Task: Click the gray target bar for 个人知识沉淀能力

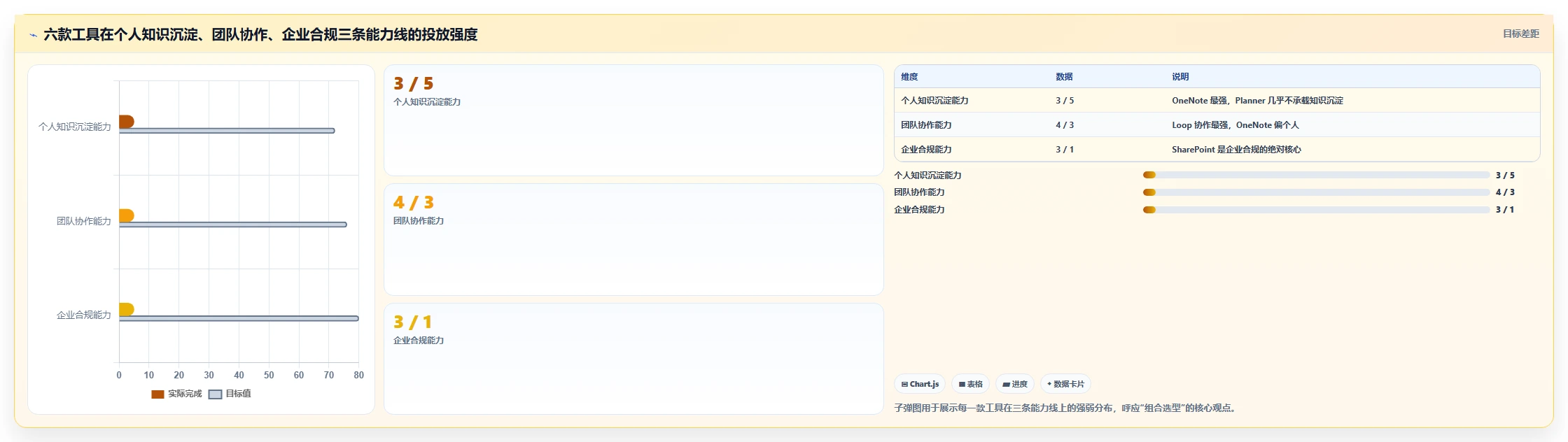Action: [227, 131]
